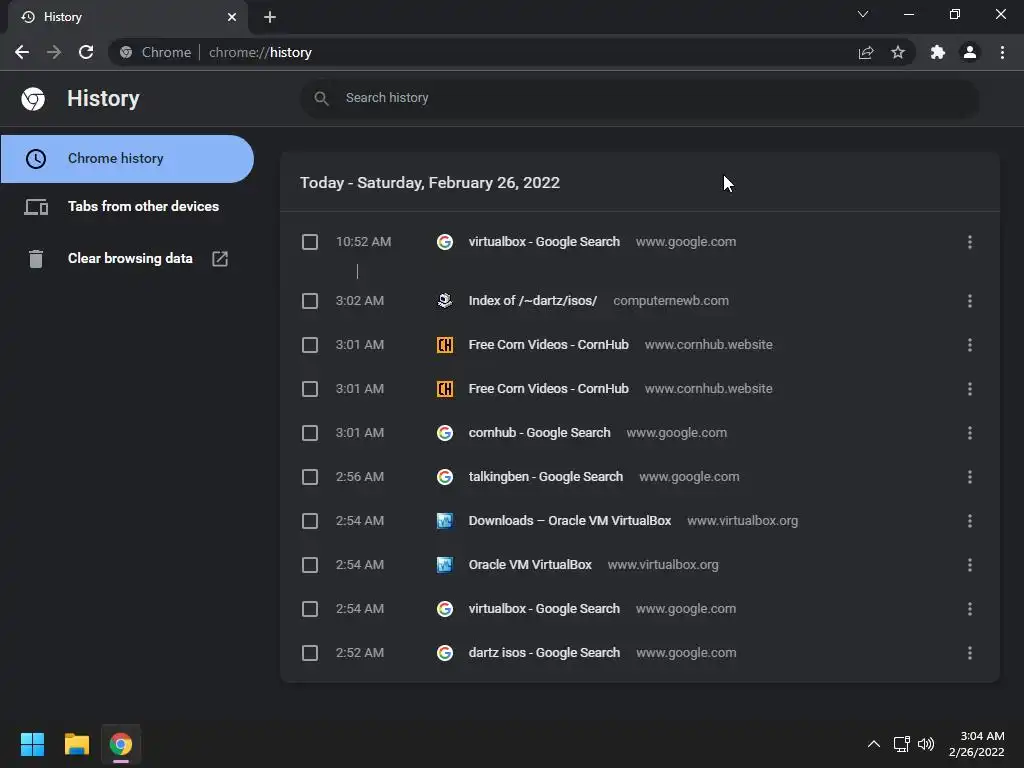Open actions menu for Oracle VM VirtualBox entry

pos(970,565)
